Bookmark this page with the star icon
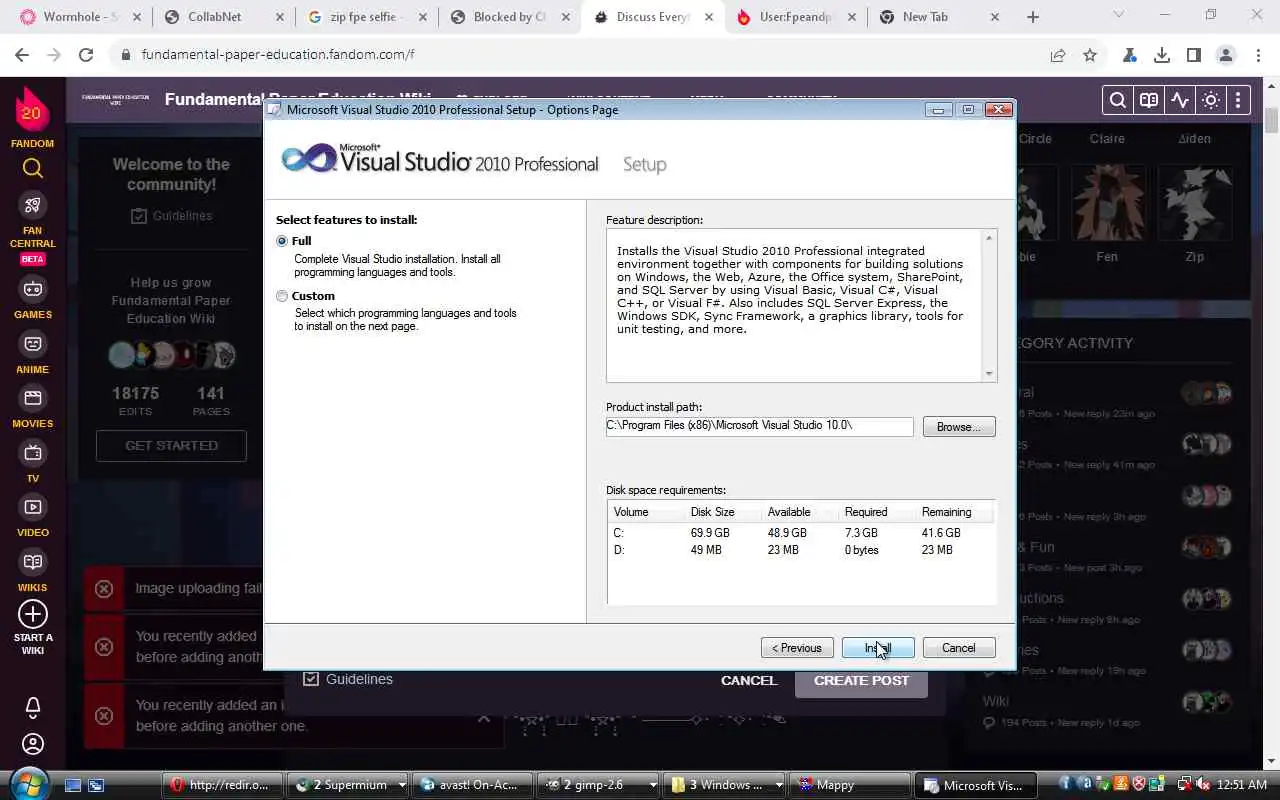The image size is (1280, 800). [x=1090, y=55]
